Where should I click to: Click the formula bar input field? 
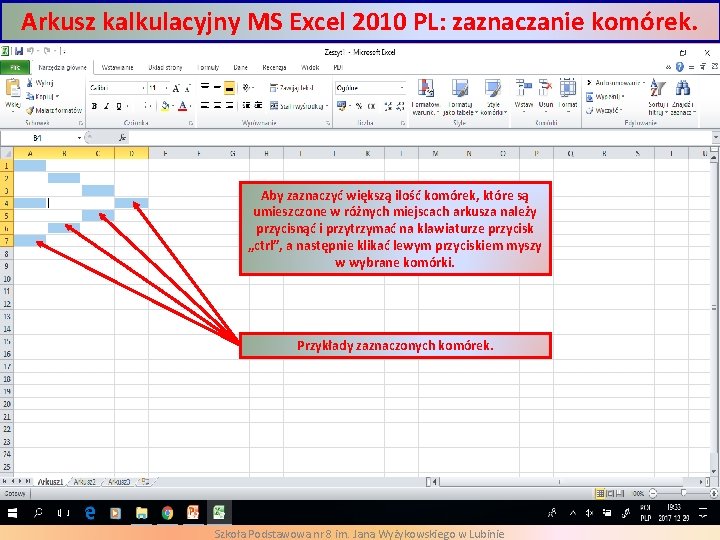(x=420, y=138)
